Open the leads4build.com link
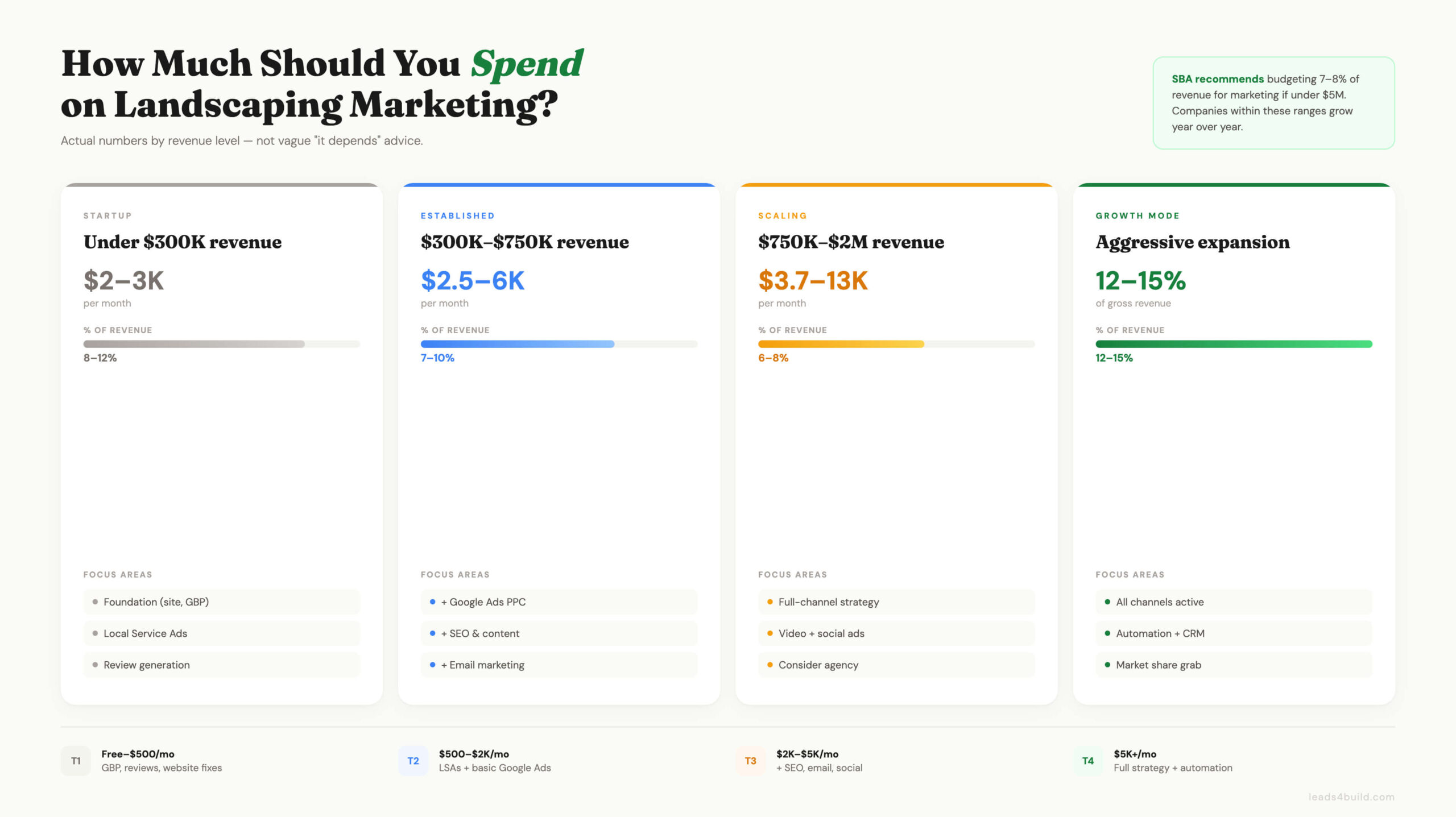1456x817 pixels. click(x=1351, y=797)
